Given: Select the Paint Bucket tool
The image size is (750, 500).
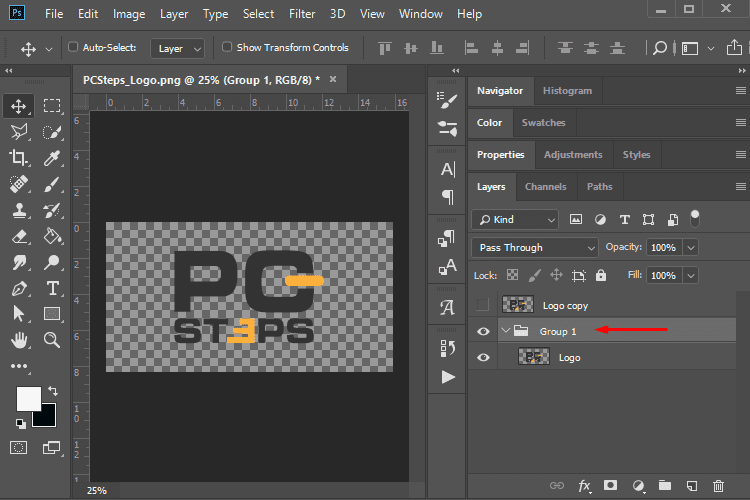Looking at the screenshot, I should 52,236.
